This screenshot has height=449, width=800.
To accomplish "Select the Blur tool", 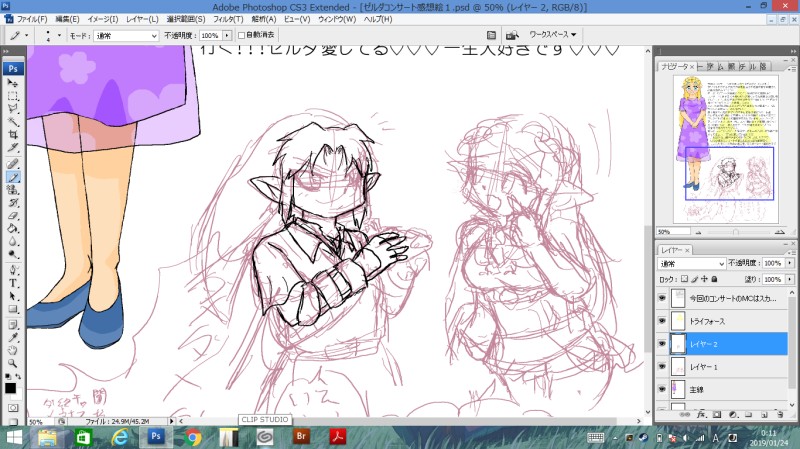I will (13, 241).
